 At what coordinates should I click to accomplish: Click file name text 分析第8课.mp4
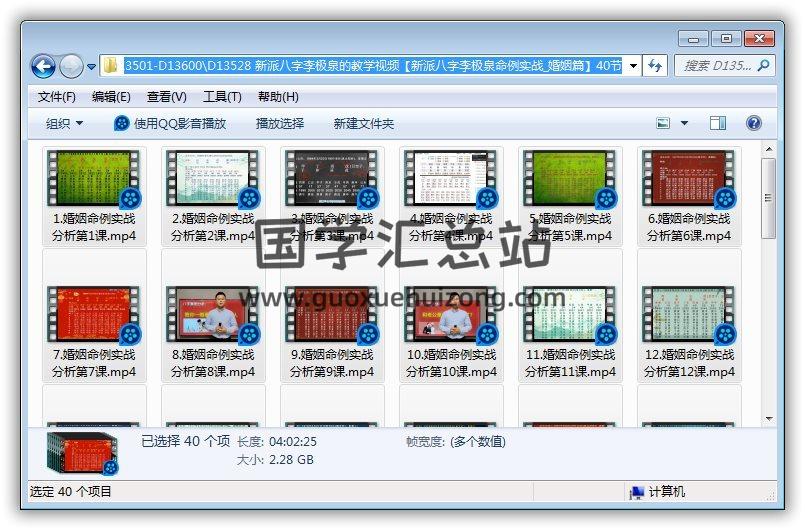point(213,372)
